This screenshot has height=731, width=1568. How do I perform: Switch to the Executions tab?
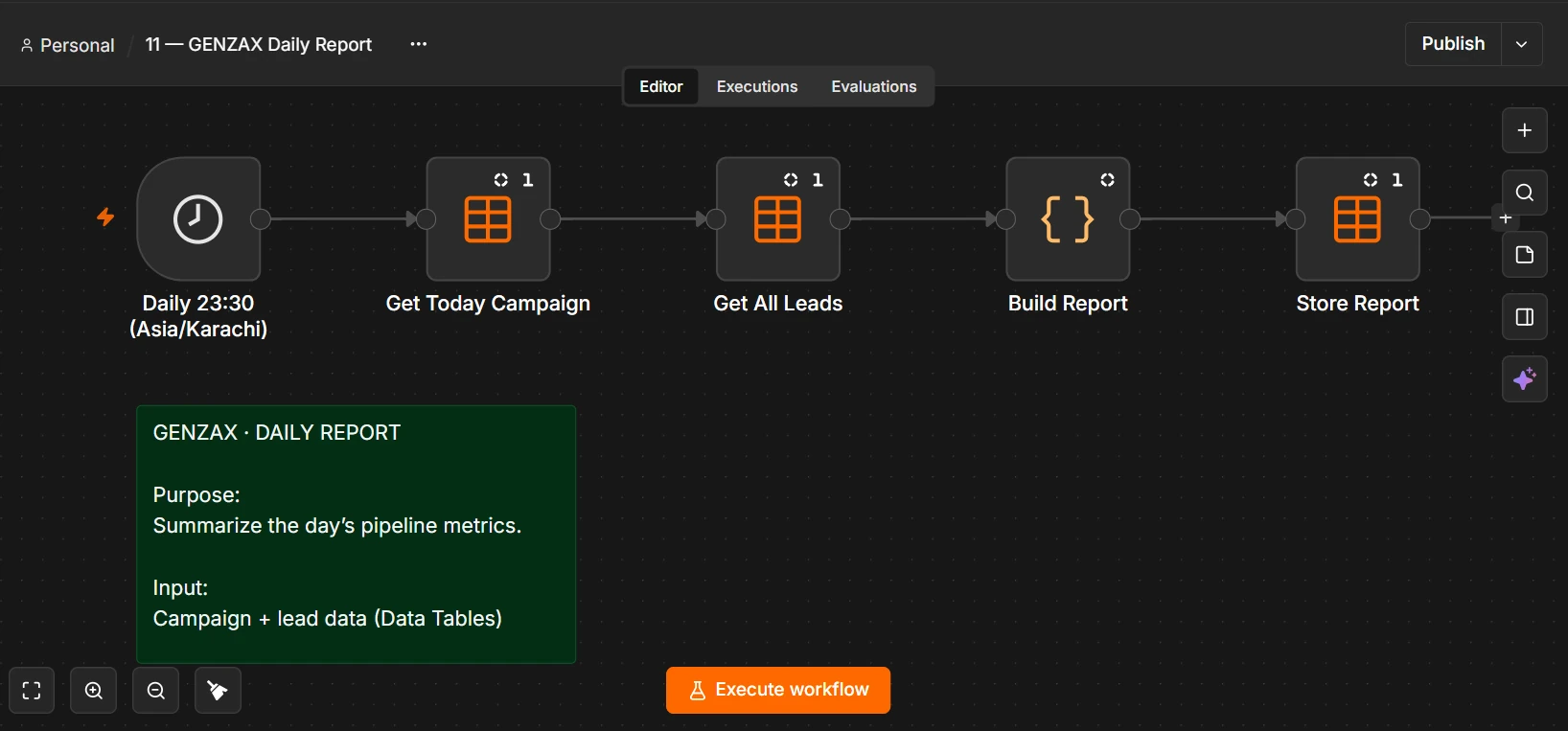point(757,86)
